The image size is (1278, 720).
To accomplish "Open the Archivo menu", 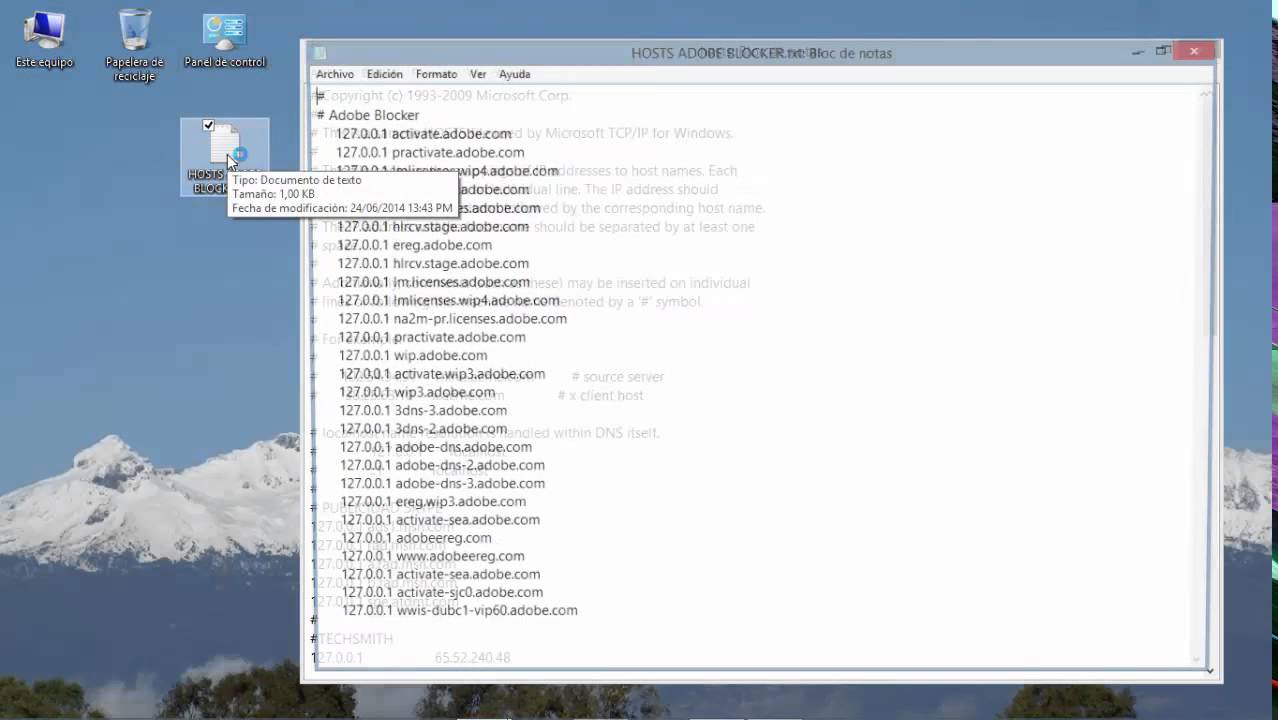I will point(335,74).
